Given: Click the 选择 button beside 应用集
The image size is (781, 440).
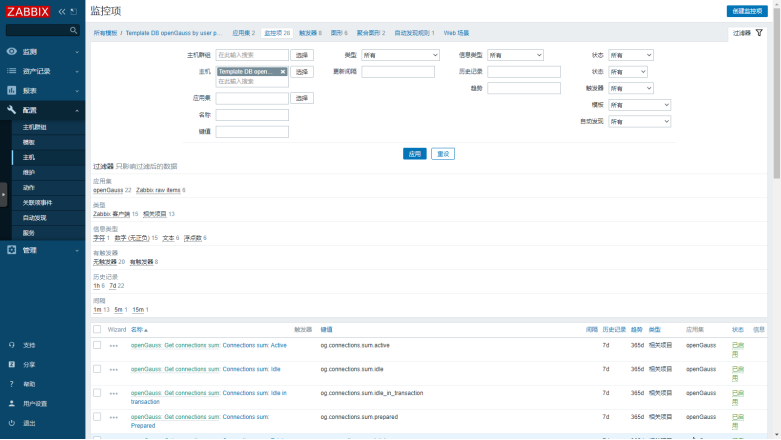Looking at the screenshot, I should tap(302, 98).
